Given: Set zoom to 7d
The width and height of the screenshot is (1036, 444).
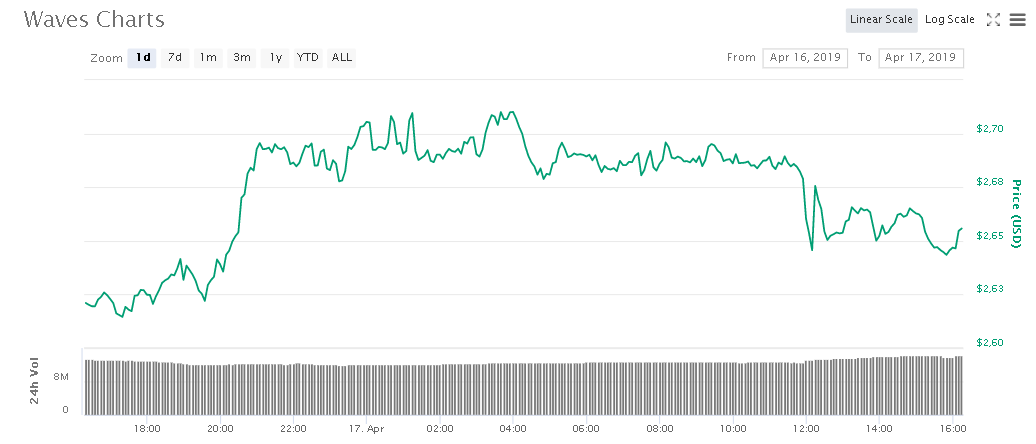Looking at the screenshot, I should pos(175,58).
